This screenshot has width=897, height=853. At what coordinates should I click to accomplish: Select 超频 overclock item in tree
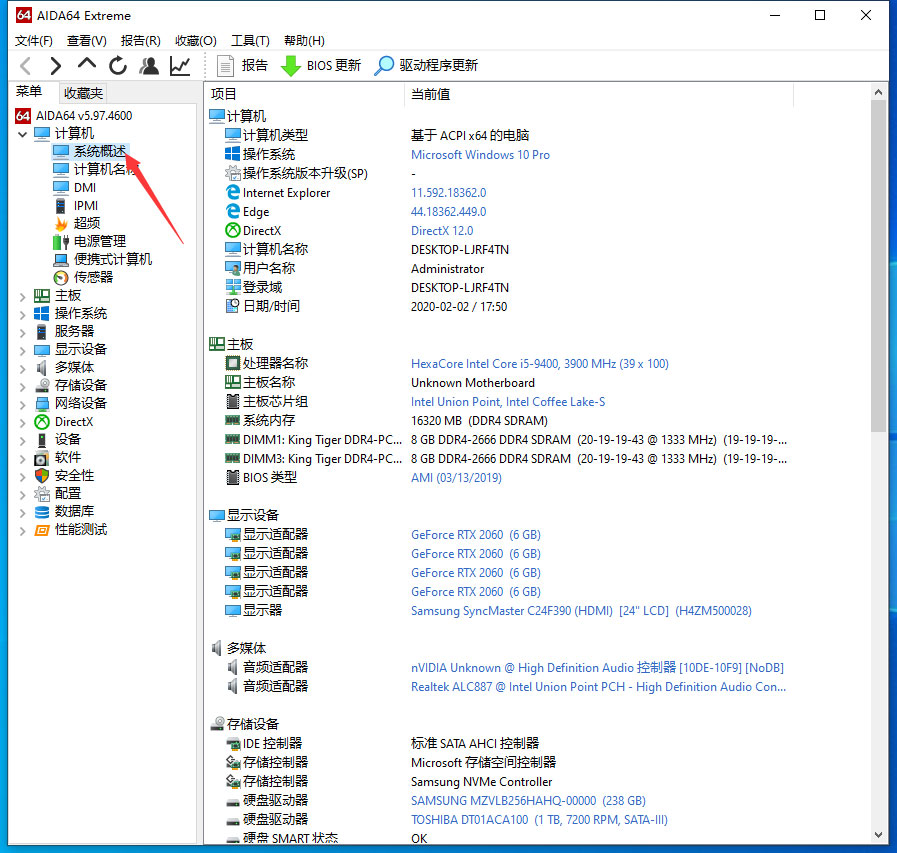(87, 223)
